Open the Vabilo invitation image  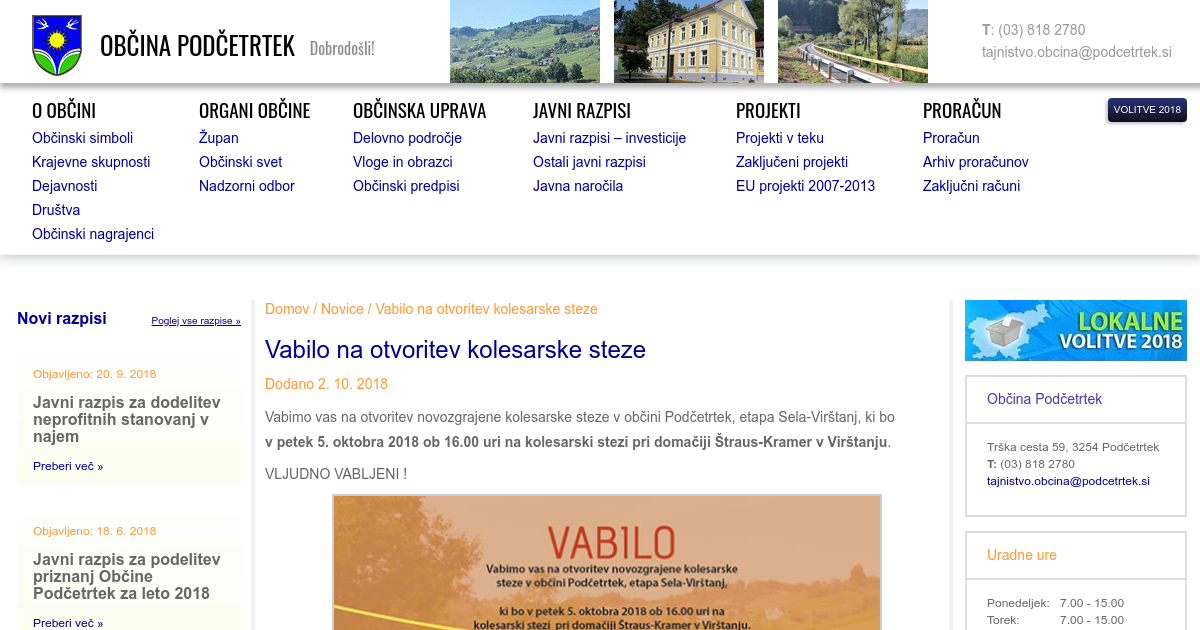607,562
